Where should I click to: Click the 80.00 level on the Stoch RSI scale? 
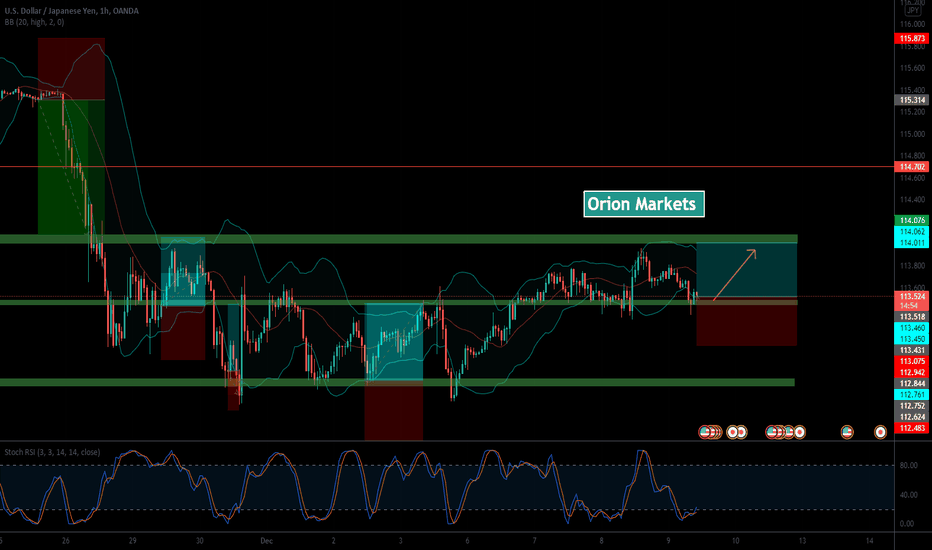click(908, 465)
